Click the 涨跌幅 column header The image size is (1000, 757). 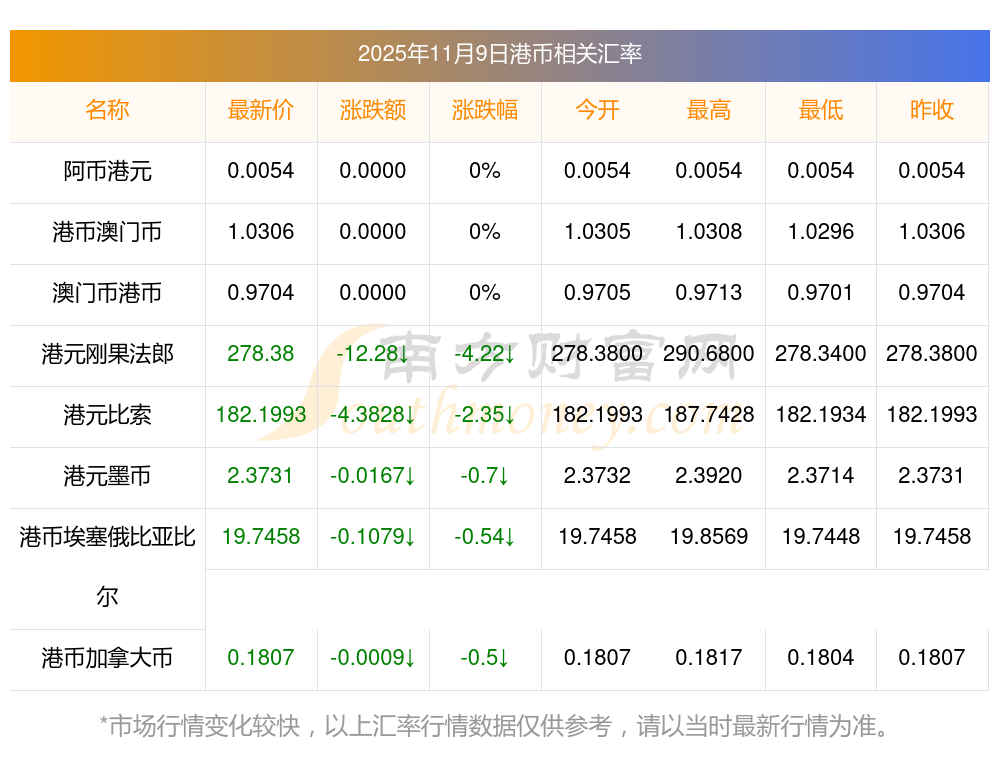pos(485,110)
